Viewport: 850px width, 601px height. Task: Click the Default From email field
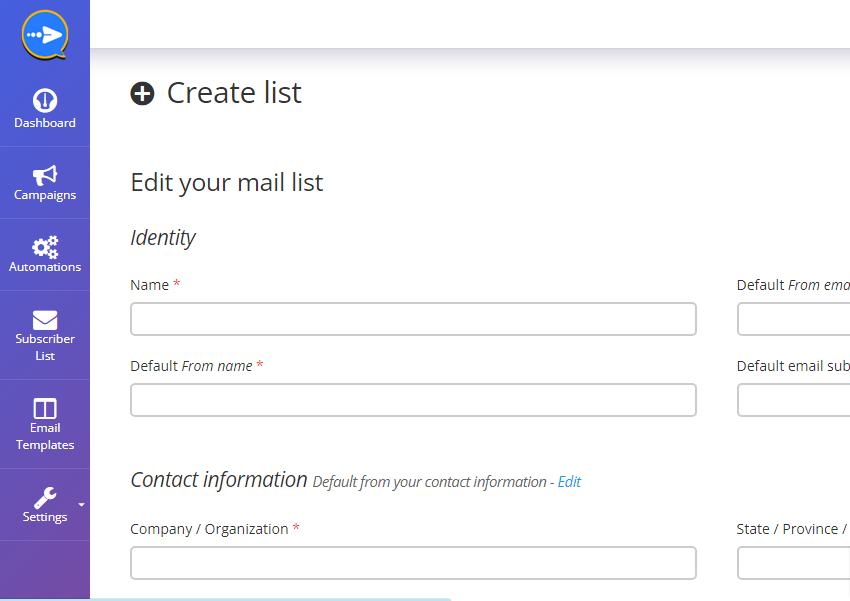click(x=793, y=319)
